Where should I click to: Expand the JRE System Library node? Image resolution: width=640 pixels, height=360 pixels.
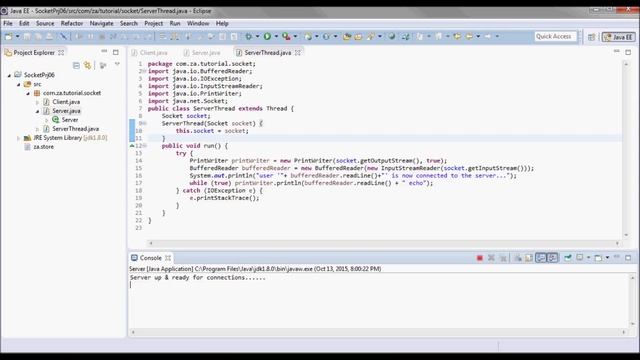[18, 138]
